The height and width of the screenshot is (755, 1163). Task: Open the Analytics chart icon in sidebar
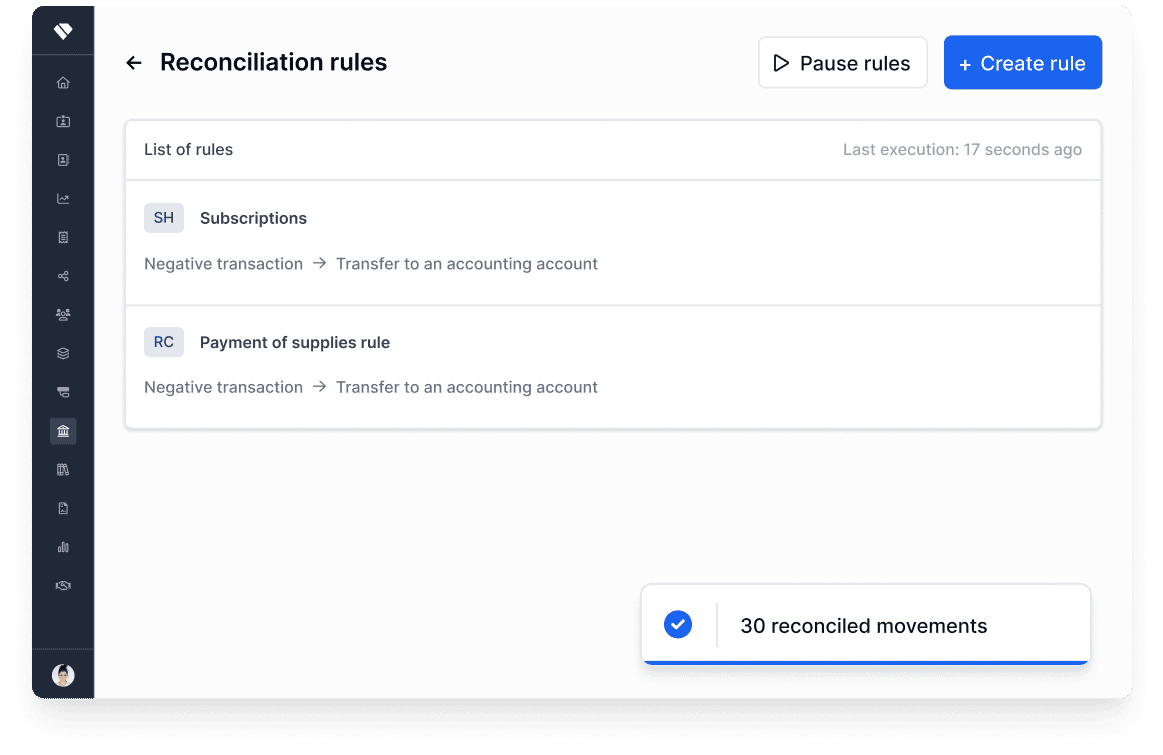(x=63, y=198)
